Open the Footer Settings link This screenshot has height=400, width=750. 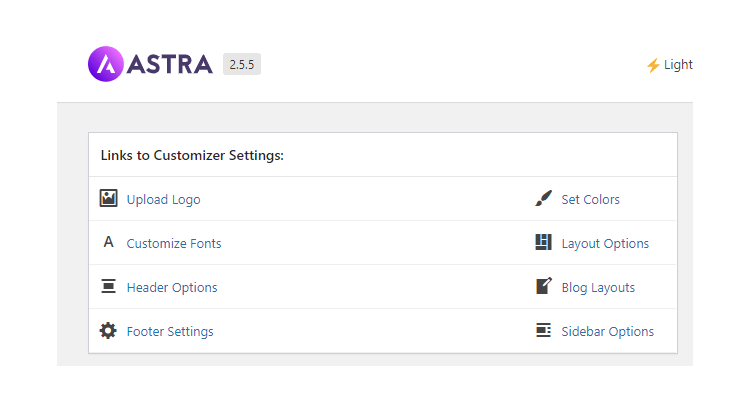coord(170,332)
